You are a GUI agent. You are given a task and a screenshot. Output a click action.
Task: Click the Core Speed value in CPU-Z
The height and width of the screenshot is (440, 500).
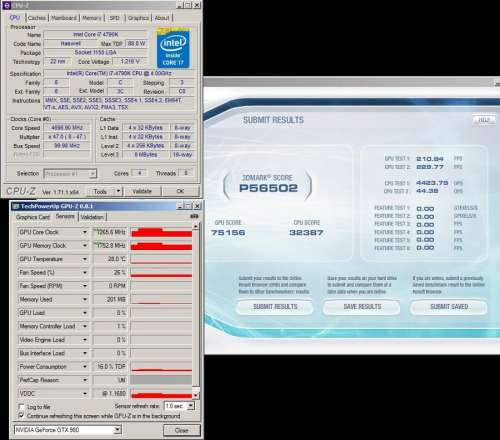click(67, 128)
